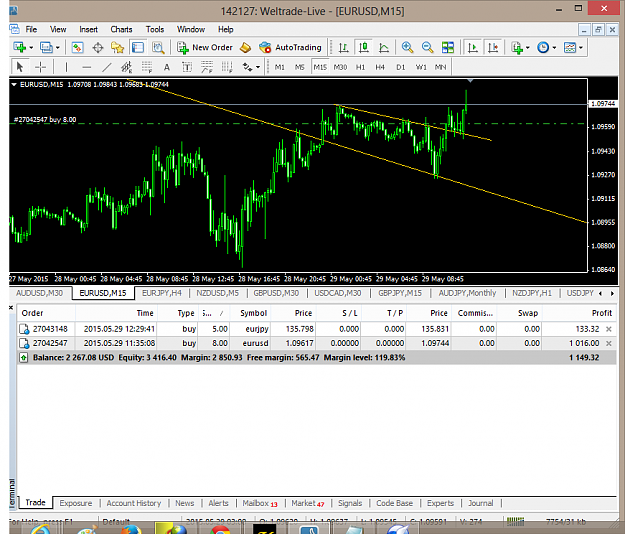Viewport: 625px width, 534px height.
Task: Open the Profiles dropdown arrow
Action: coord(58,48)
